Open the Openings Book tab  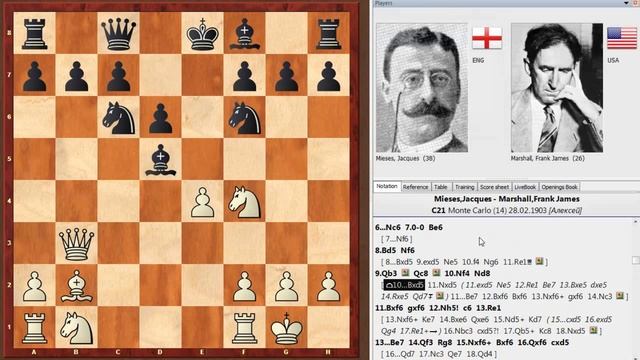tap(560, 187)
